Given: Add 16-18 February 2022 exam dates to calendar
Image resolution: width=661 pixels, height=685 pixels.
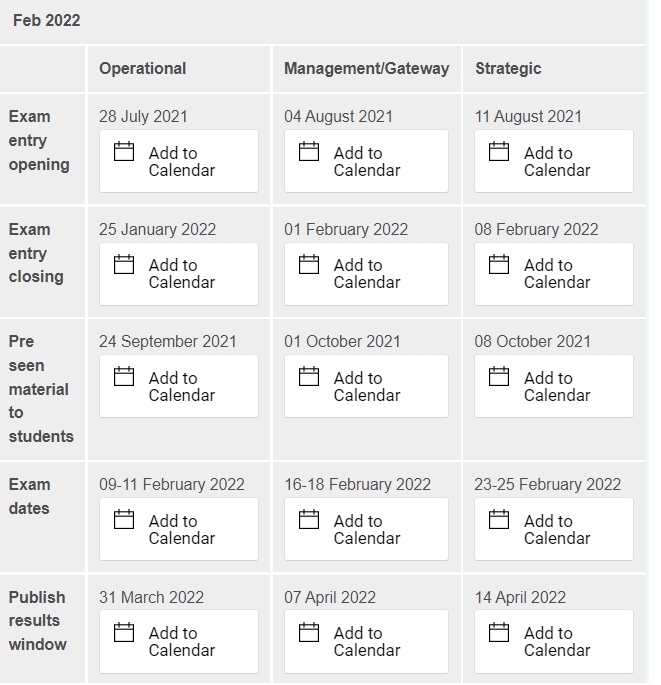Looking at the screenshot, I should (366, 529).
